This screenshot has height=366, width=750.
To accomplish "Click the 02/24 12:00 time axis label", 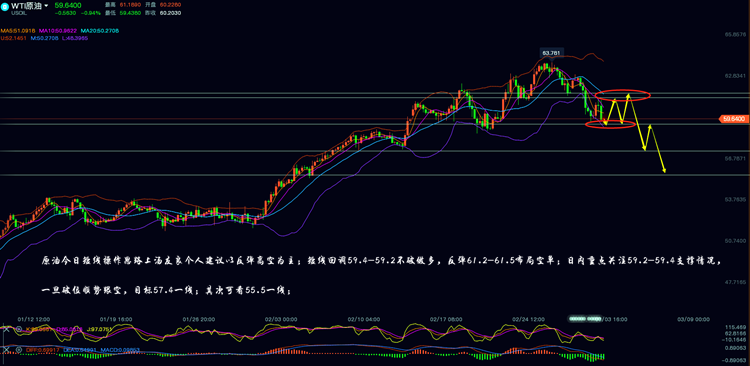I will [529, 319].
